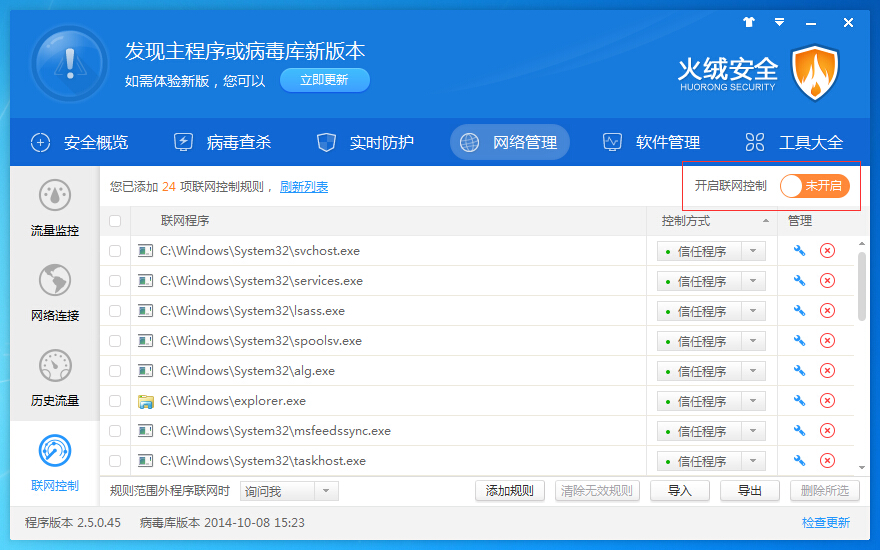Toggle the 开启联网控制 switch on
The image size is (880, 550).
coord(814,186)
